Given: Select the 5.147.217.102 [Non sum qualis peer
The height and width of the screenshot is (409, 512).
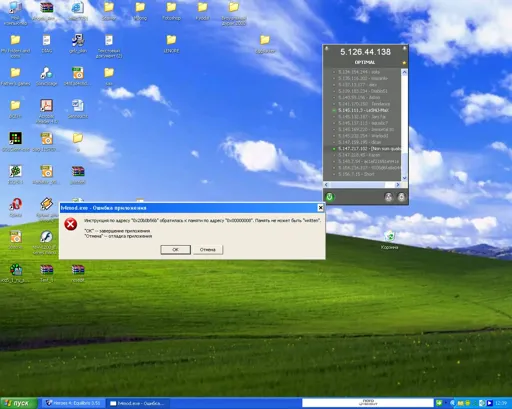Looking at the screenshot, I should (367, 149).
